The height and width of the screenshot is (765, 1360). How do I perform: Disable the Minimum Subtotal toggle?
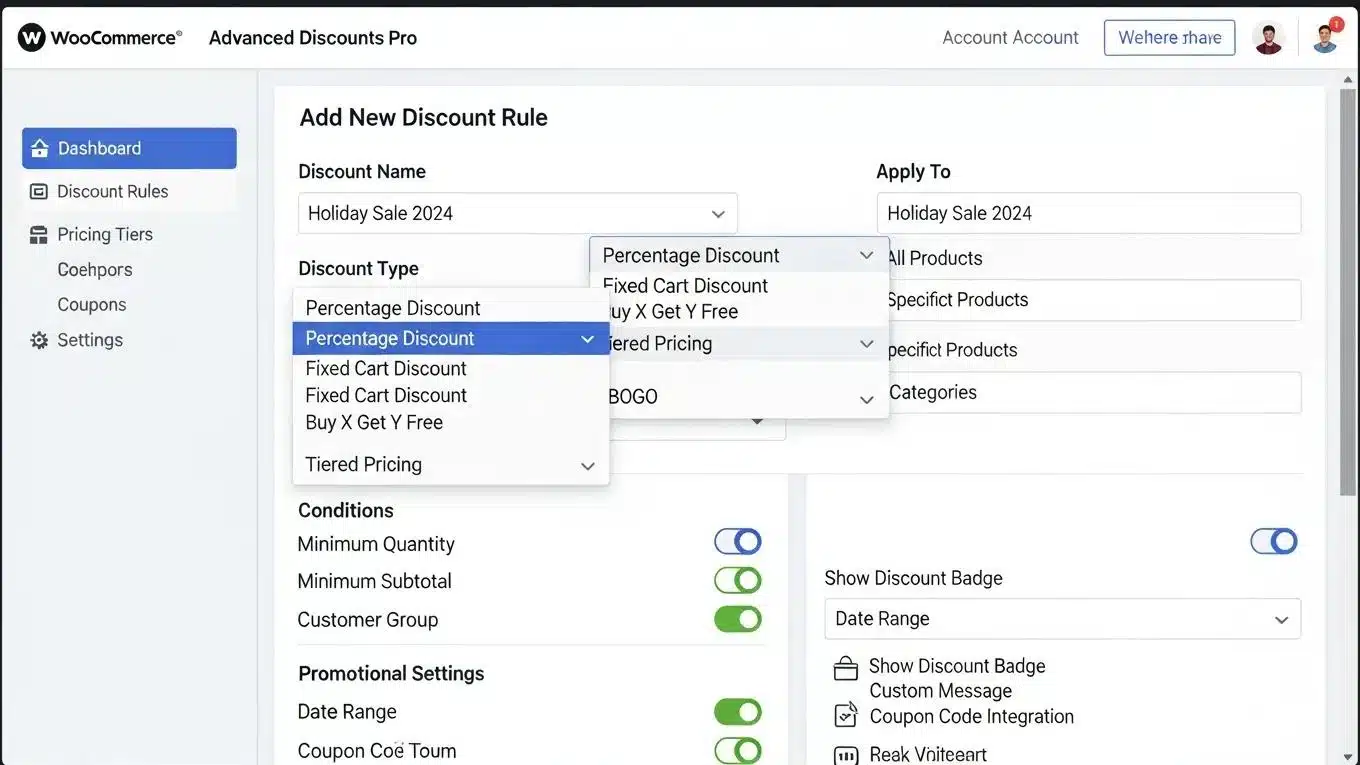[738, 580]
